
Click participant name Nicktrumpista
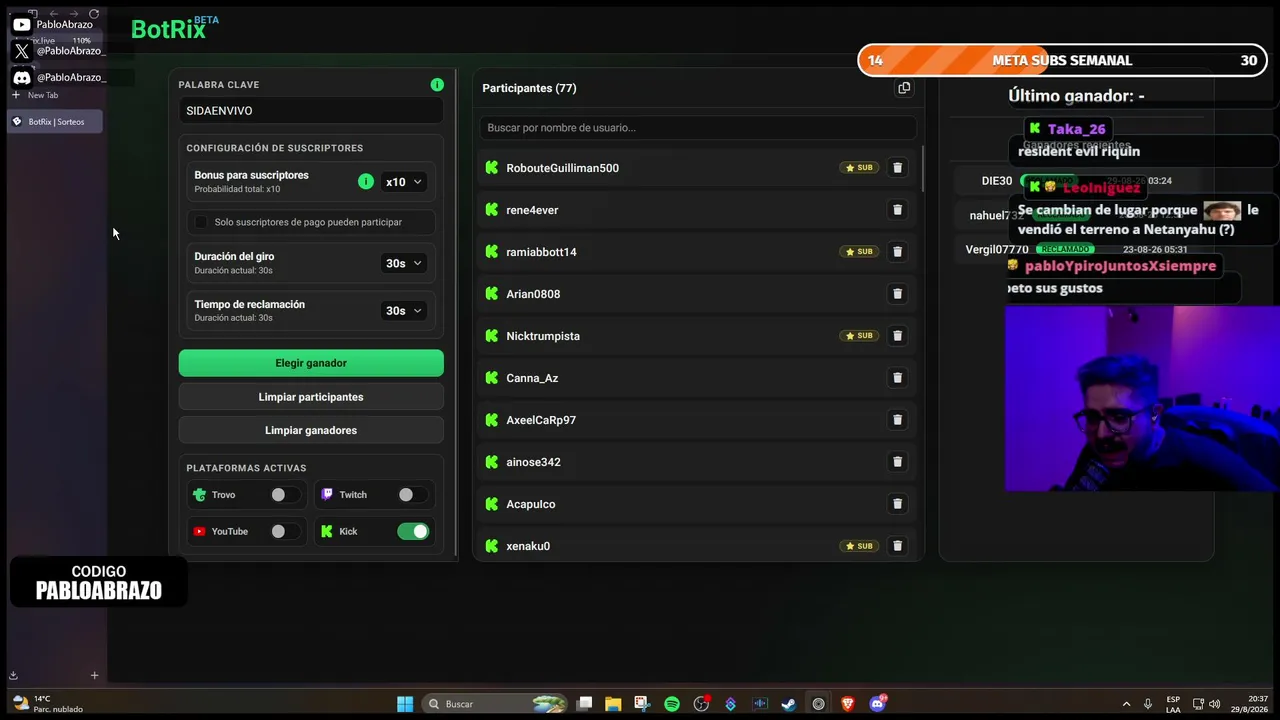tap(543, 336)
